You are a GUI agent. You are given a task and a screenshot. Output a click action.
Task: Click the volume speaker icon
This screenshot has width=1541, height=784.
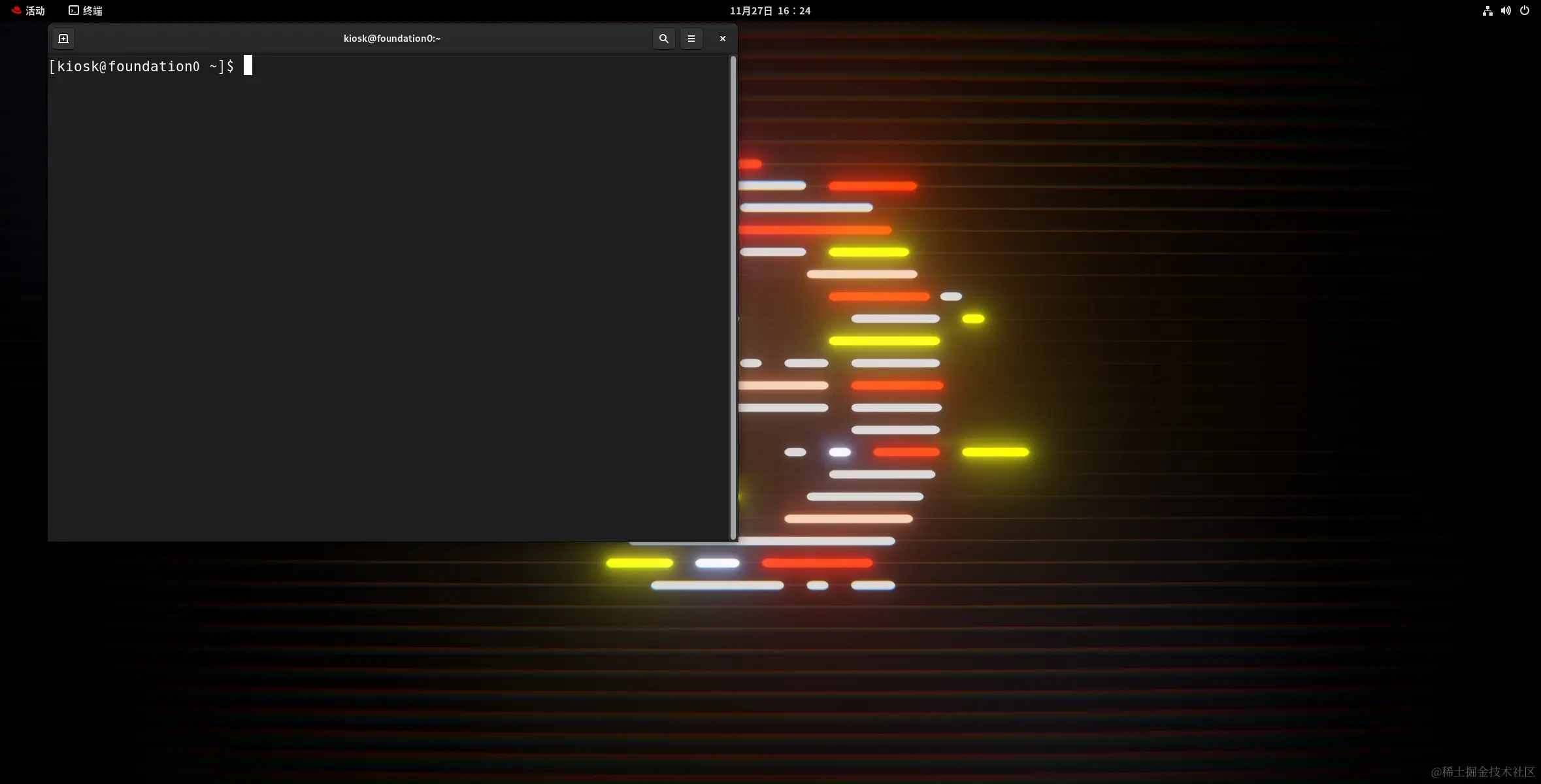coord(1506,10)
